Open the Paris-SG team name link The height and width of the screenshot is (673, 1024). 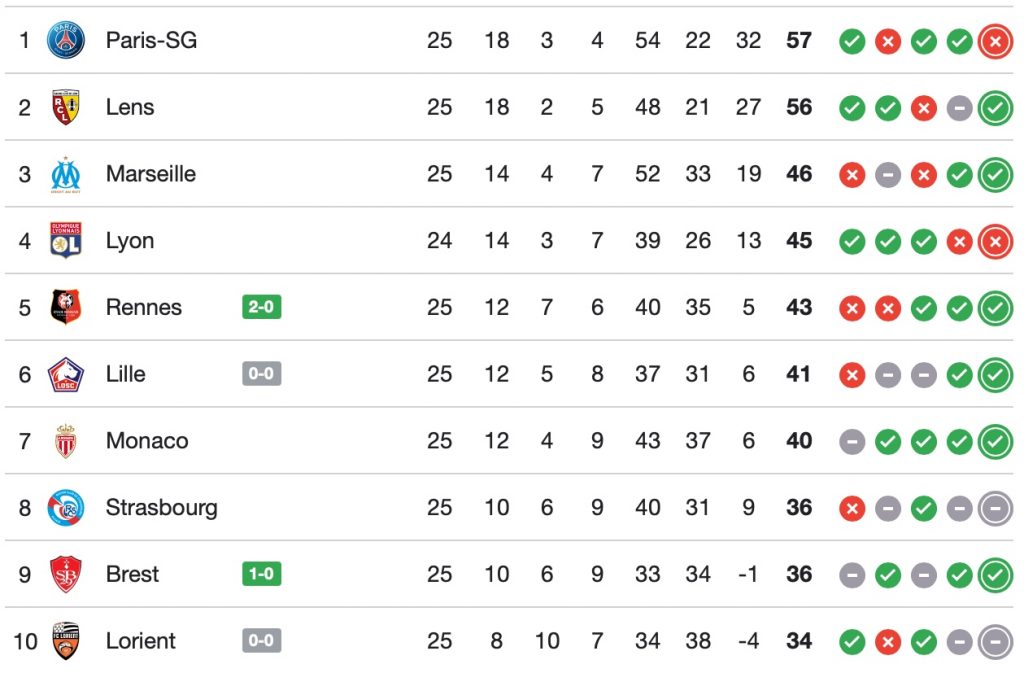(x=151, y=41)
